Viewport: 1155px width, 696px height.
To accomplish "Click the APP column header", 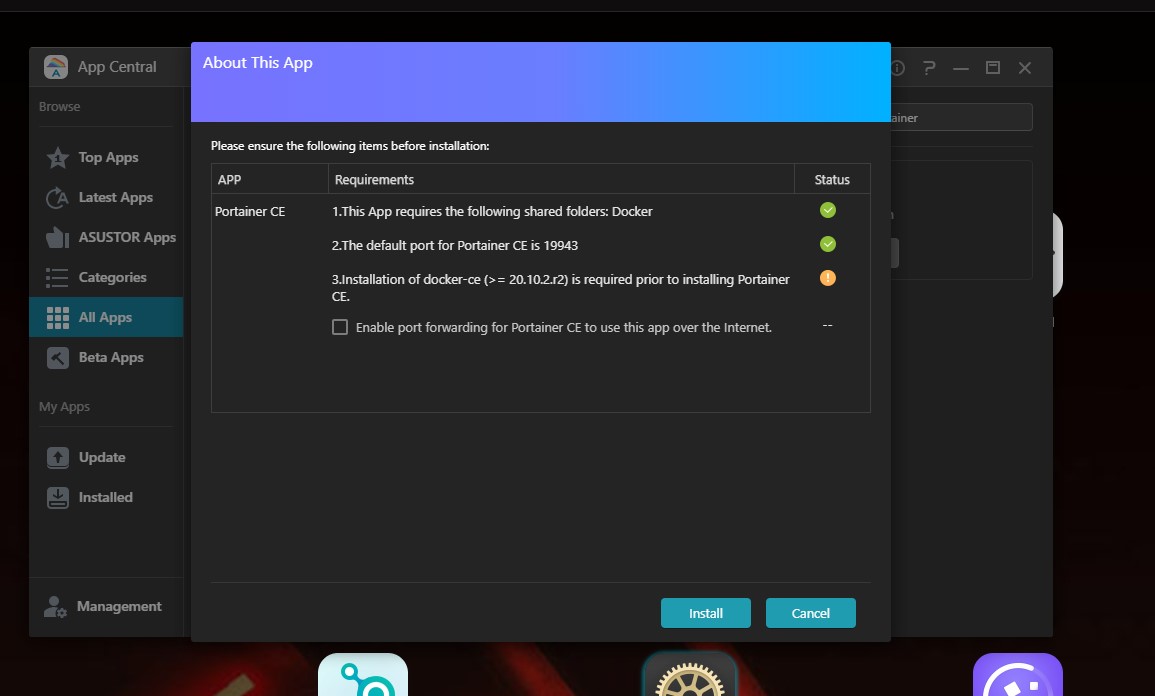I will (270, 180).
